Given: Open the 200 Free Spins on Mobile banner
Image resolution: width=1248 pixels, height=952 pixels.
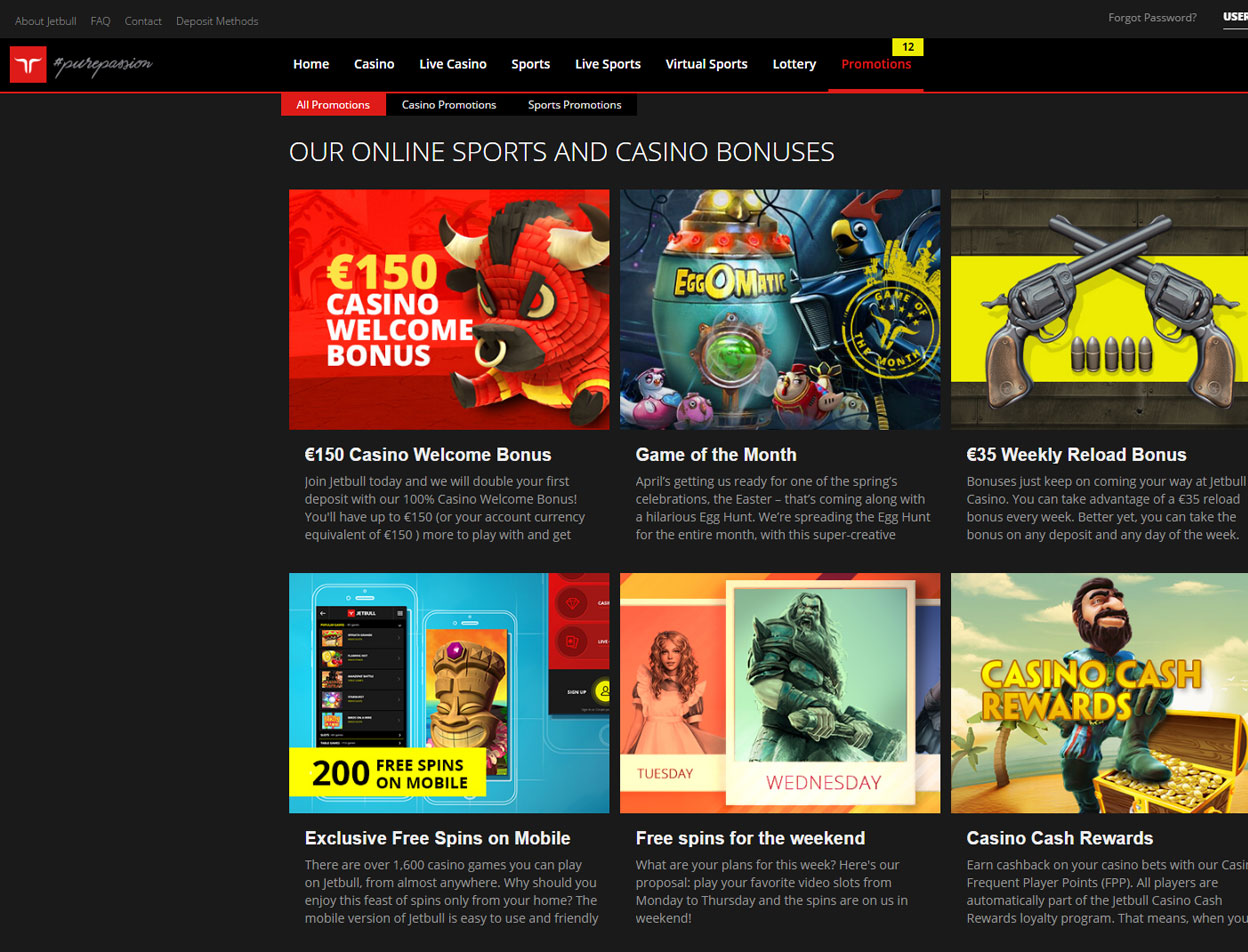Looking at the screenshot, I should click(449, 693).
